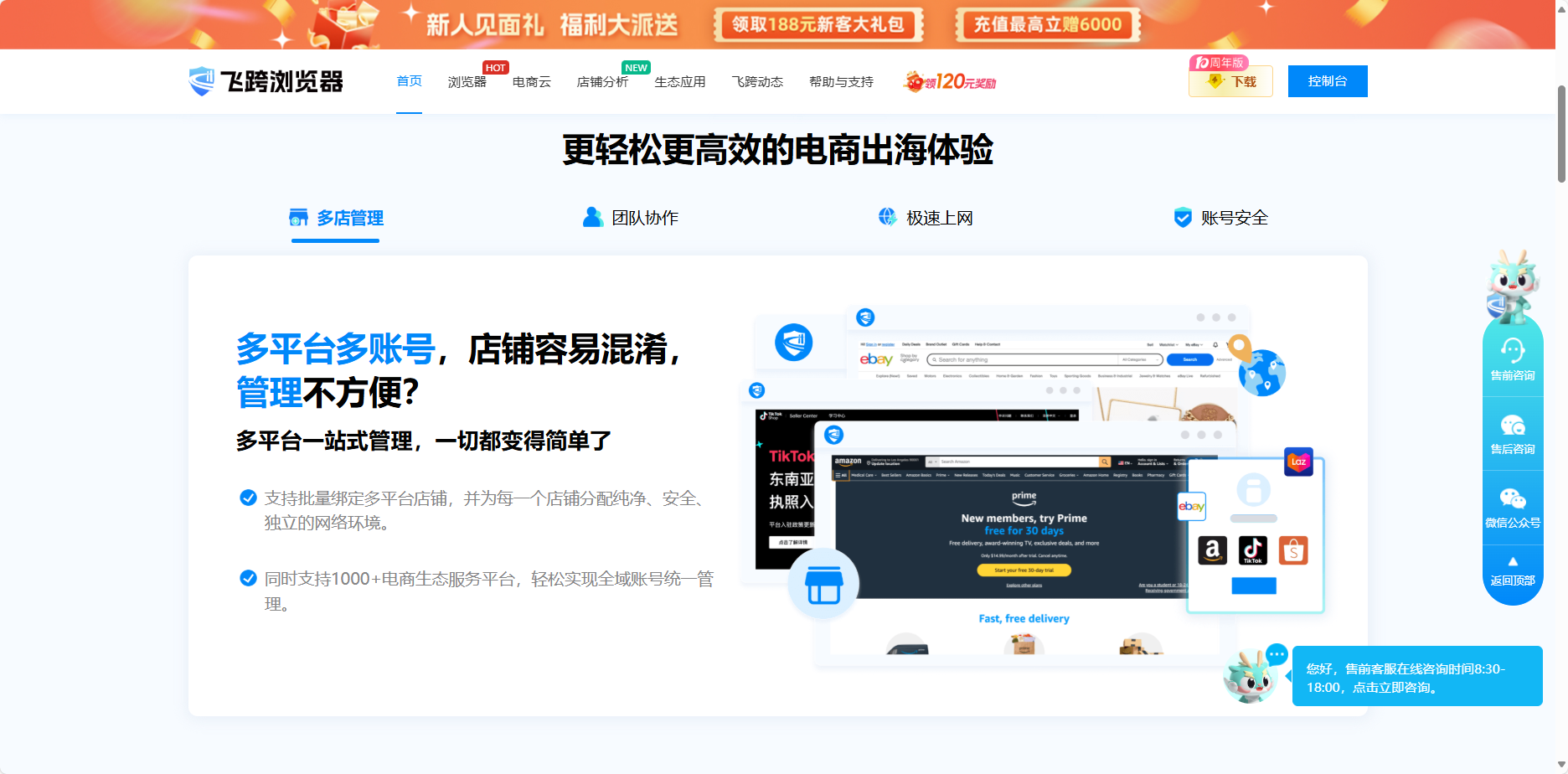Open the 售前客服在线咨询 chat bubble
Viewport: 1568px width, 774px height.
pos(1417,676)
